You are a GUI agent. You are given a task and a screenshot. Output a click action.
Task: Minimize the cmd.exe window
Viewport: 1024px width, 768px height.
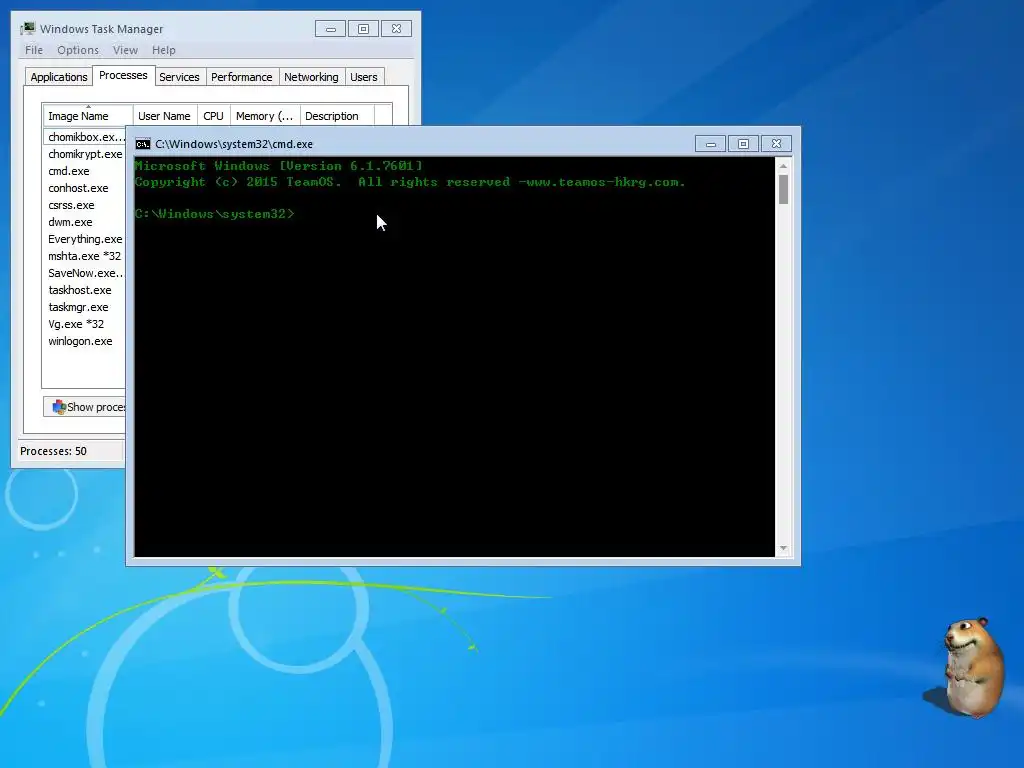(x=711, y=144)
